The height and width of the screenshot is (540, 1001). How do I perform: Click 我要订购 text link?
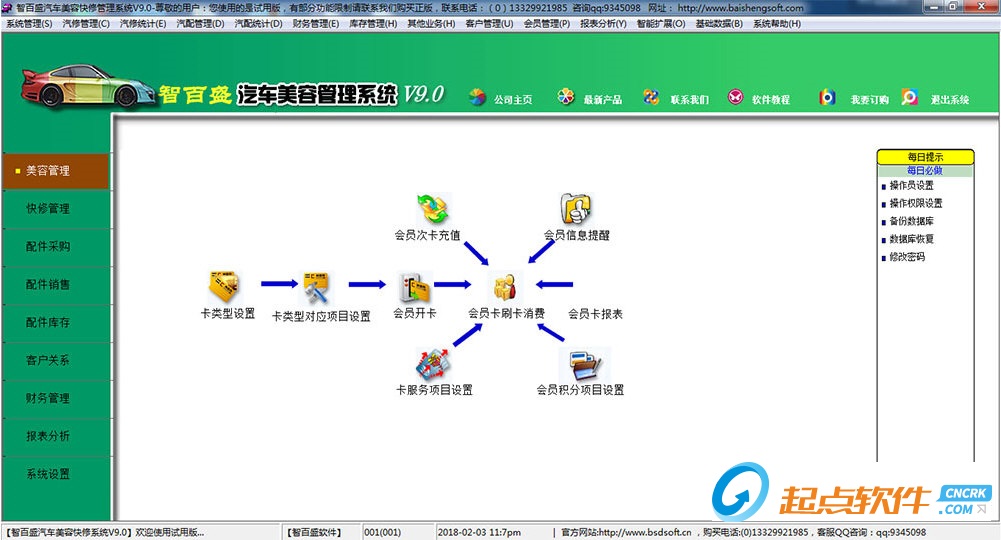[x=869, y=100]
